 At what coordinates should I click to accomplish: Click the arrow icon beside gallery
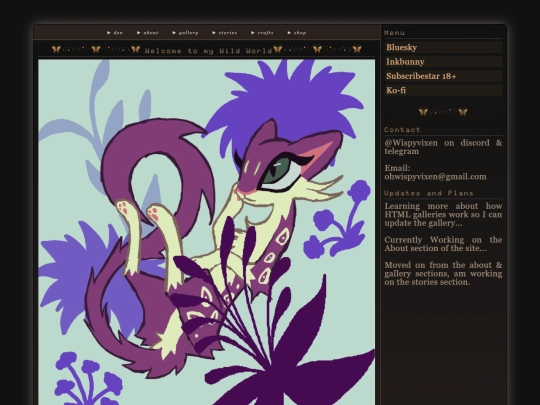click(x=174, y=33)
